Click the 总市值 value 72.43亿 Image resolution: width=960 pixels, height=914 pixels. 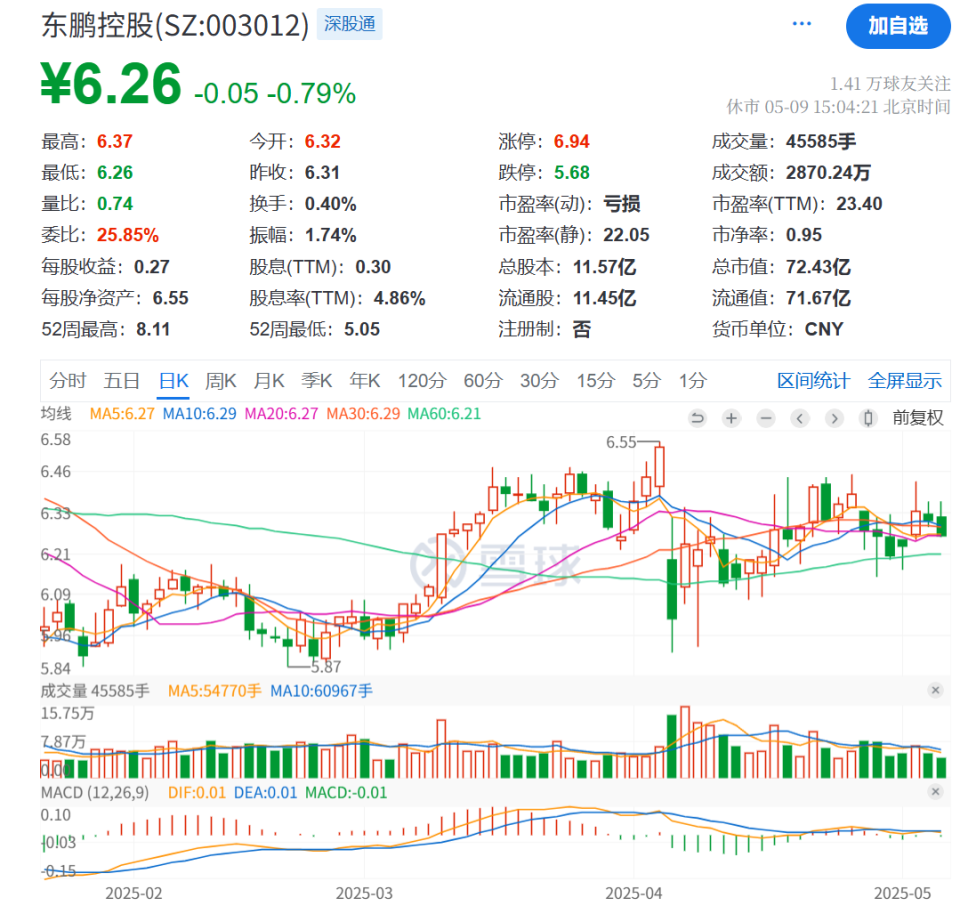(819, 267)
